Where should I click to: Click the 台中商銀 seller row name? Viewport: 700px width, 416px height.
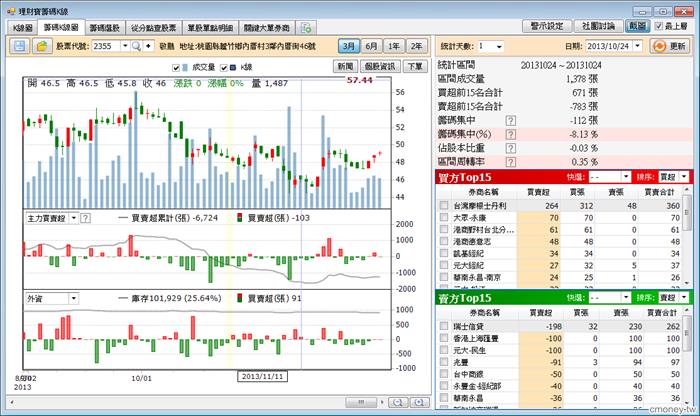(468, 374)
